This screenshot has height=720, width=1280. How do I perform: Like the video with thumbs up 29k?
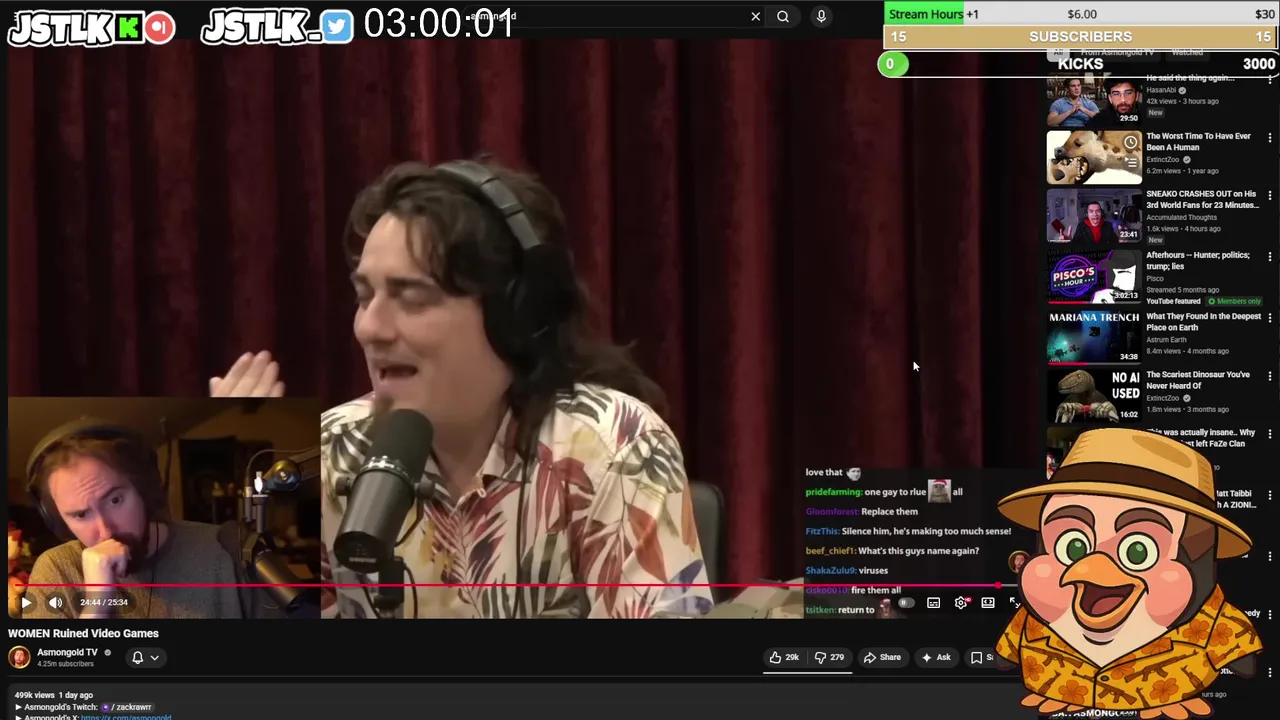coord(784,657)
